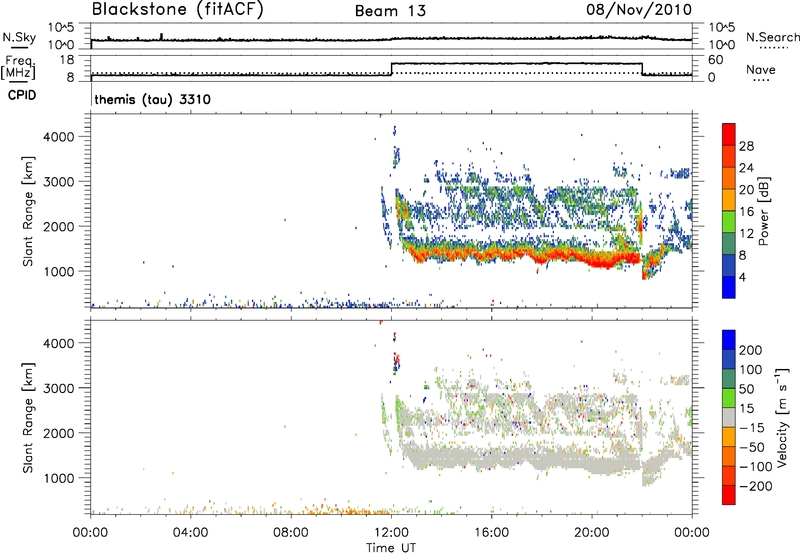Click the power scale value 4
Image resolution: width=800 pixels, height=554 pixels.
(x=742, y=277)
